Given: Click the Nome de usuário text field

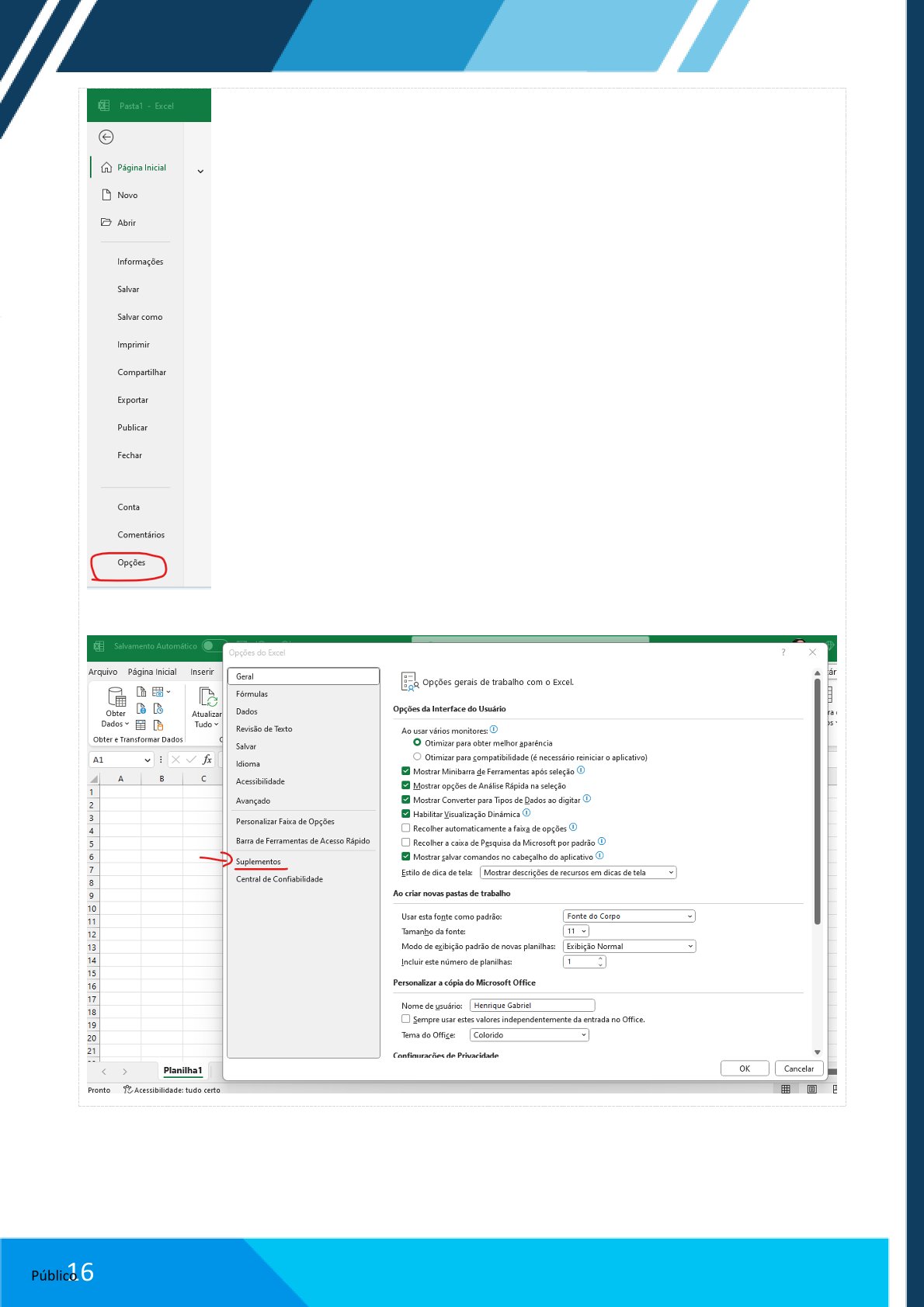Looking at the screenshot, I should click(x=532, y=1006).
